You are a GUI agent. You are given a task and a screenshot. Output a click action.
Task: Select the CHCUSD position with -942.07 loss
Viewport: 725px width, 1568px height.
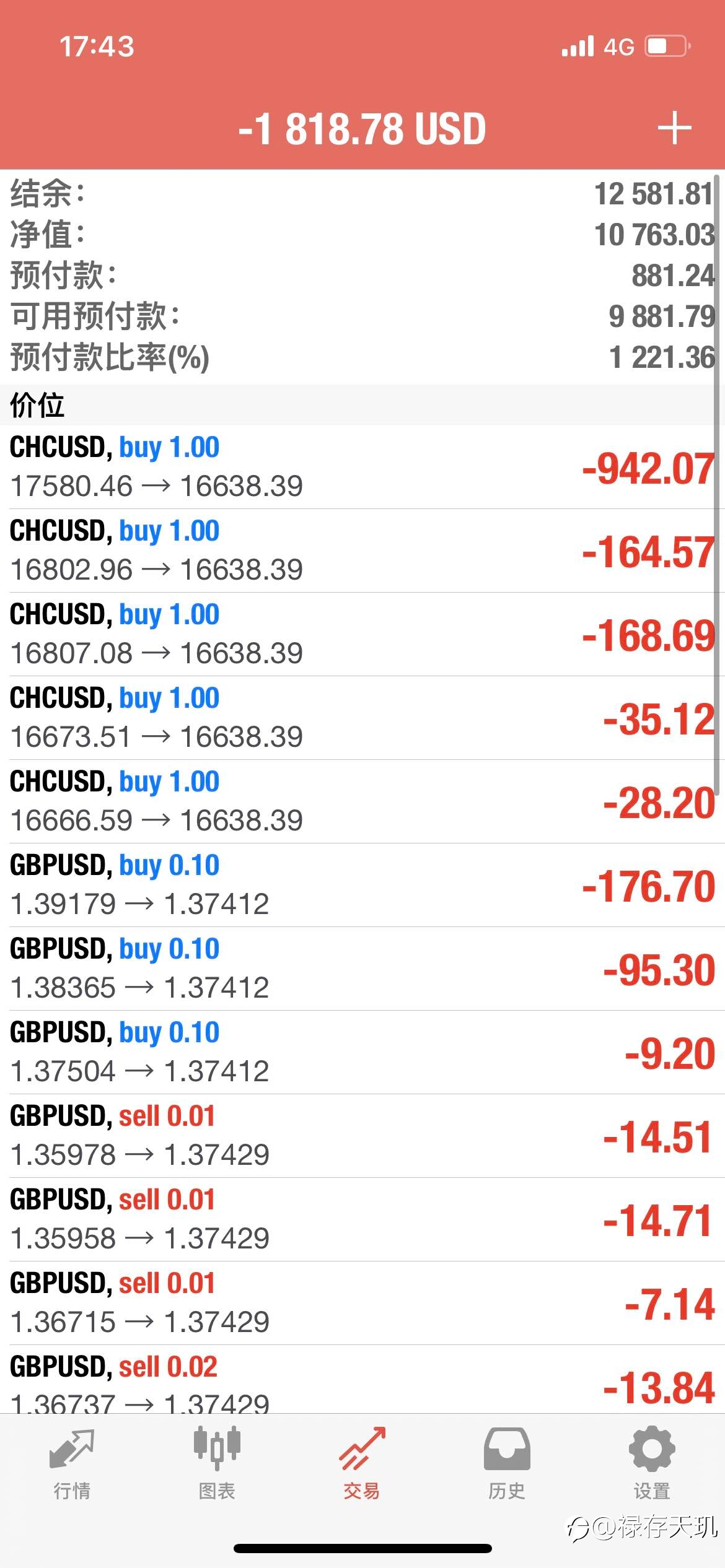click(362, 467)
